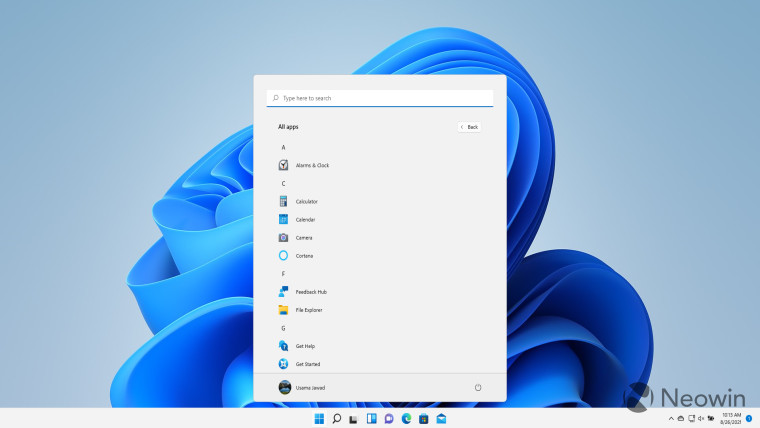760x428 pixels.
Task: Focus the Type here to search box
Action: 380,98
